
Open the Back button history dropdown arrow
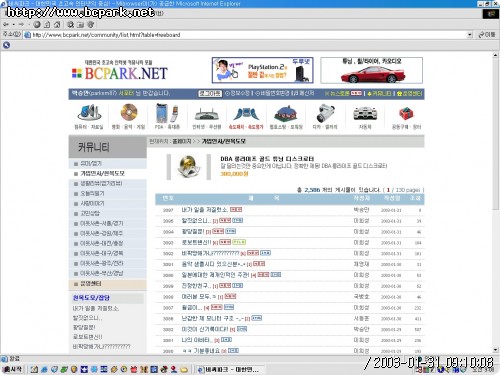[13, 24]
